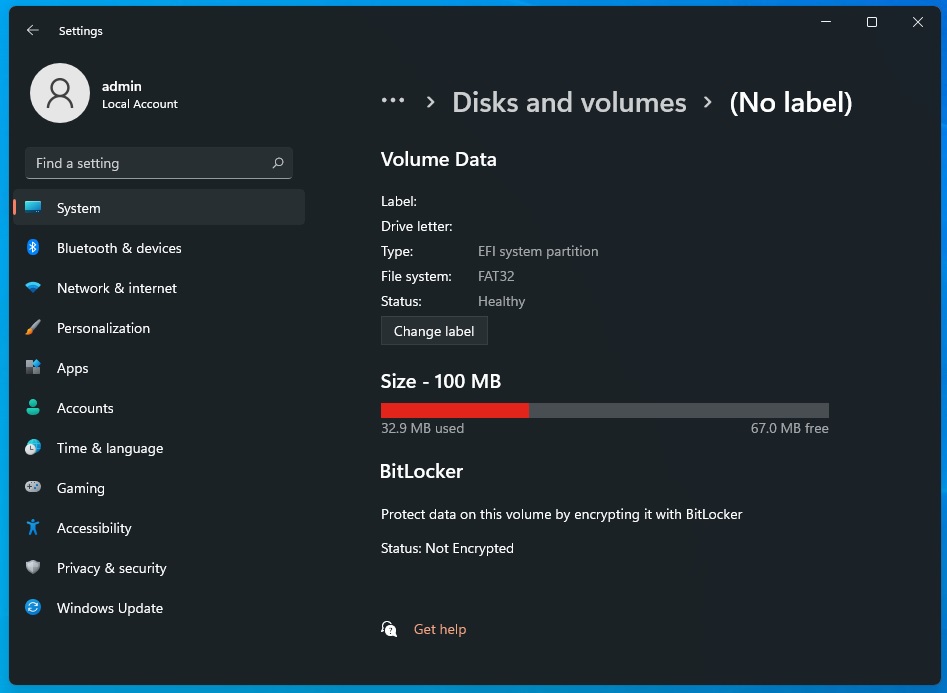Expand the breadcrumb ellipsis menu
Screen dimensions: 947x693
pos(393,101)
